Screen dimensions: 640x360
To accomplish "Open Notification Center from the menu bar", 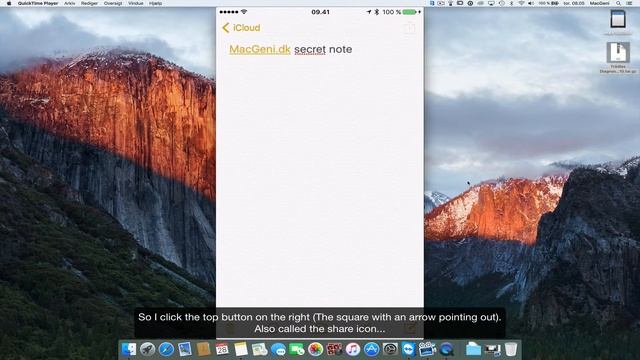I will pyautogui.click(x=629, y=3).
